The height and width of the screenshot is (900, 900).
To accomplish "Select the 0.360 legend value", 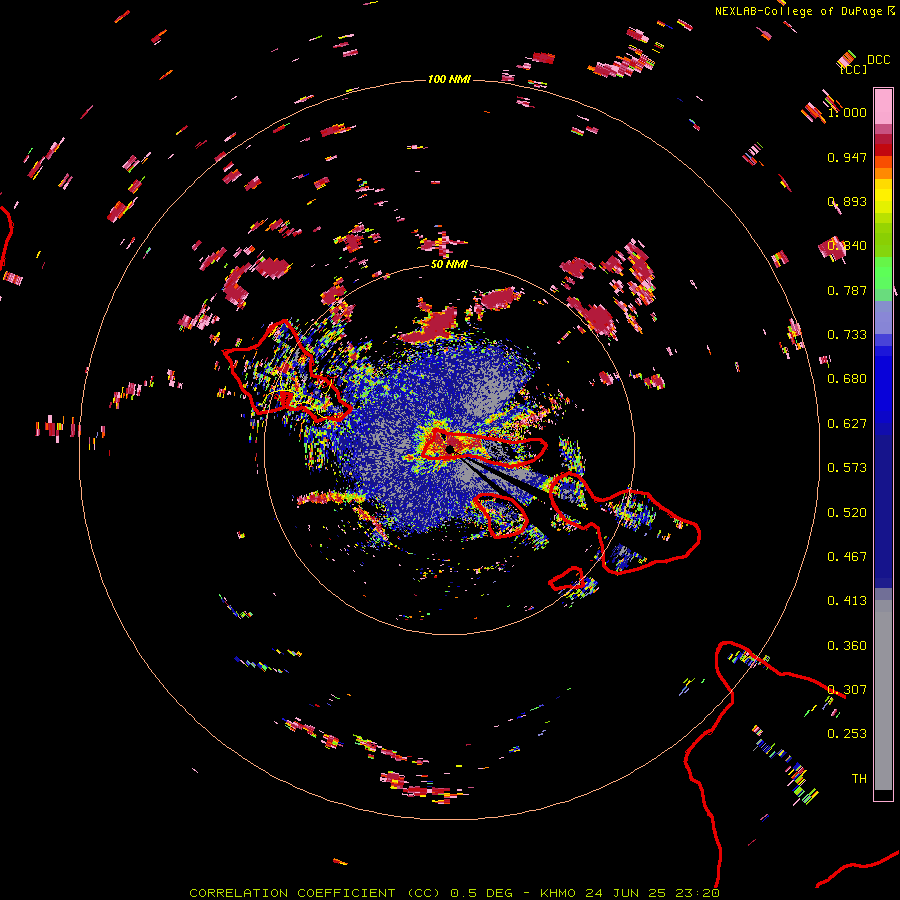I will click(x=847, y=646).
